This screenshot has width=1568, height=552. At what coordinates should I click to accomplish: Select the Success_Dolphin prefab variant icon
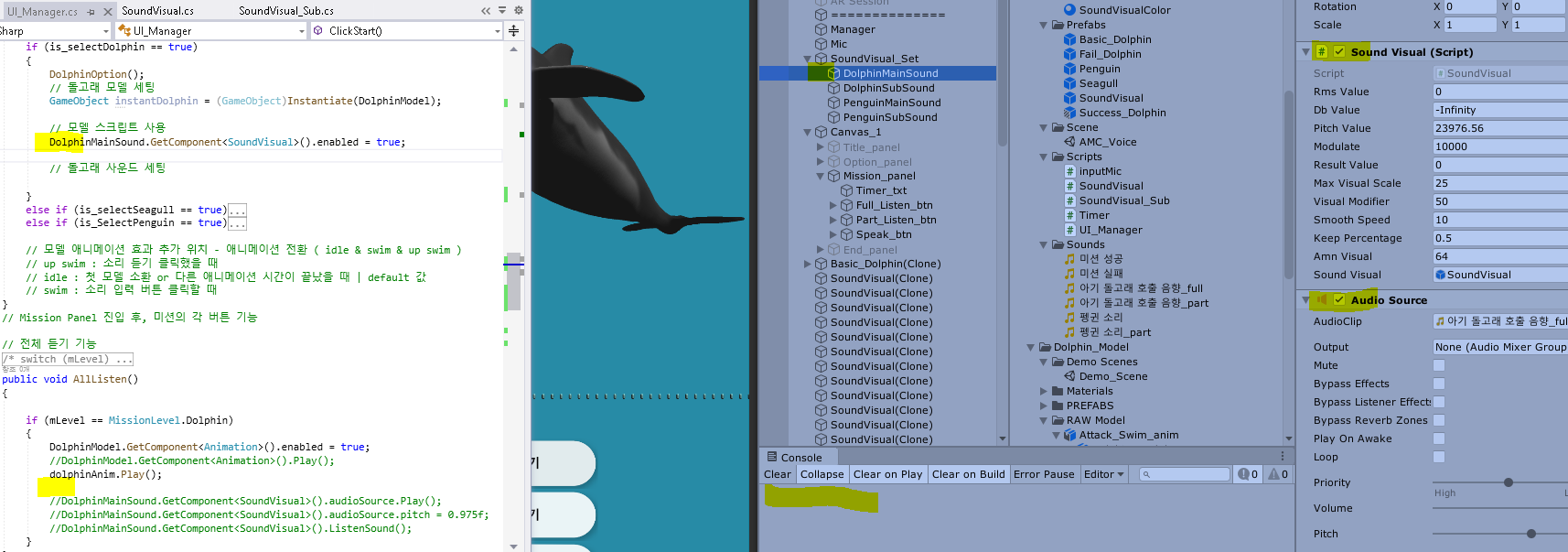click(x=1069, y=113)
